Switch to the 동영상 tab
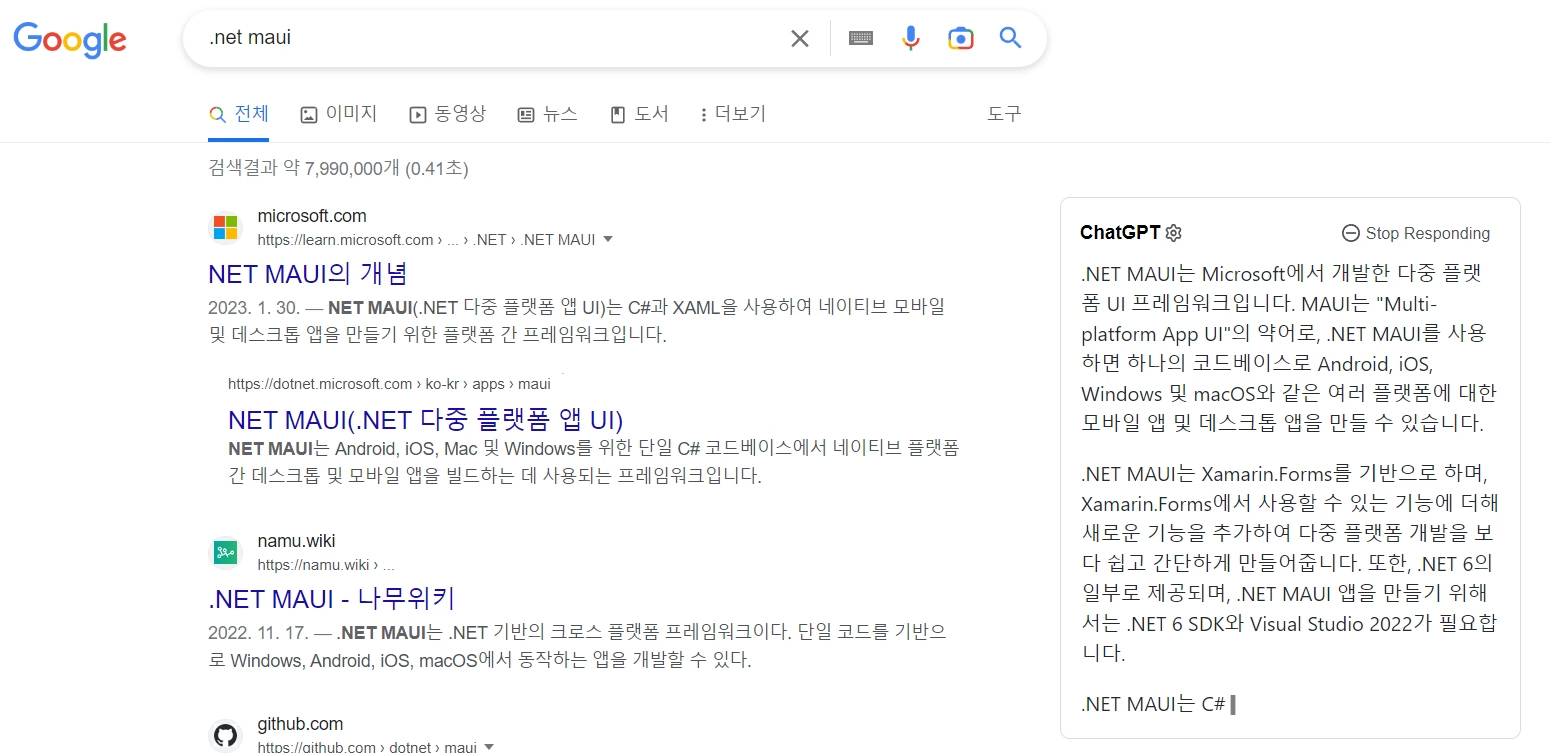The width and height of the screenshot is (1550, 753). 448,114
